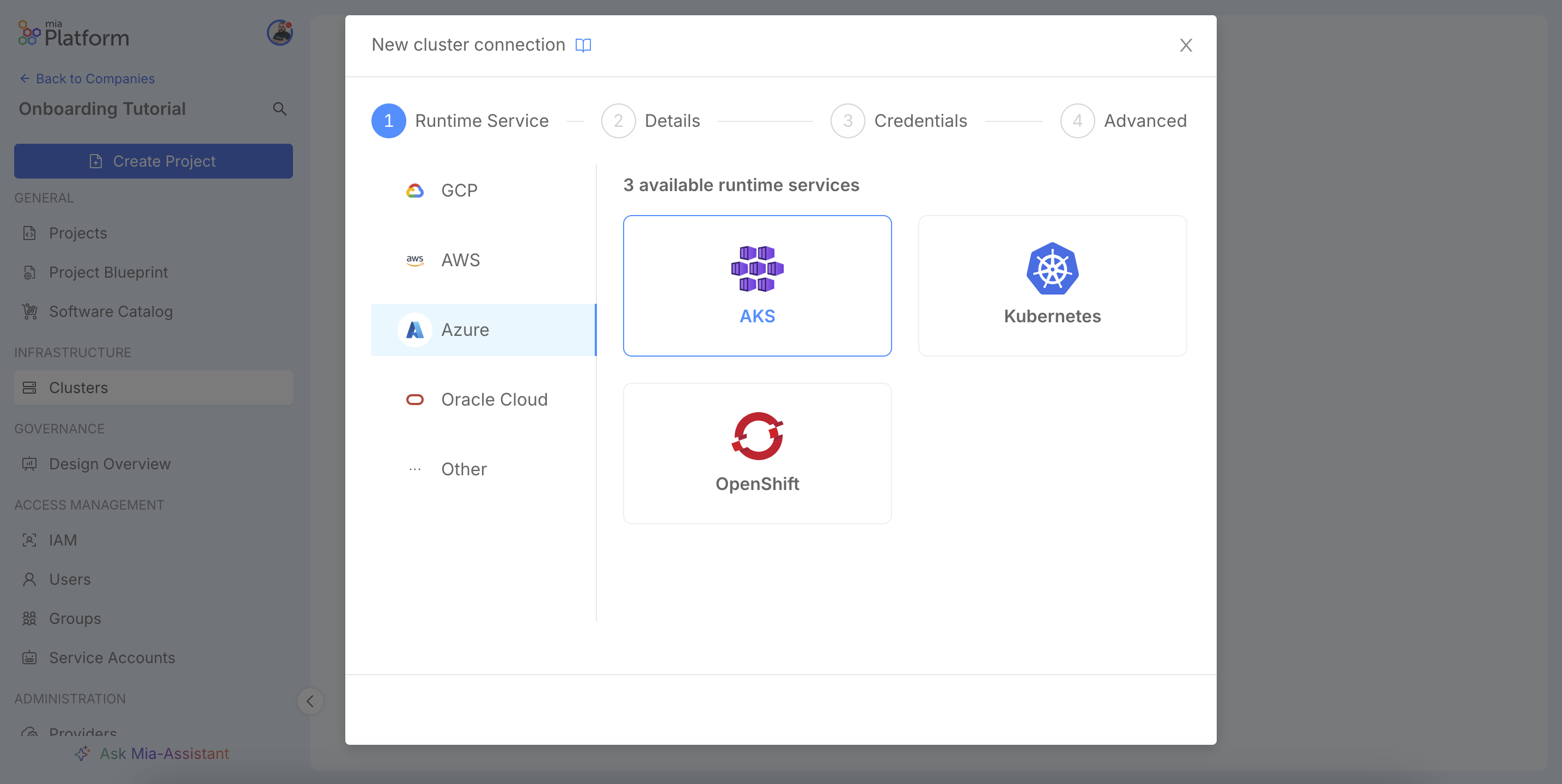Image resolution: width=1562 pixels, height=784 pixels.
Task: Click step 1 Runtime Service
Action: point(460,121)
